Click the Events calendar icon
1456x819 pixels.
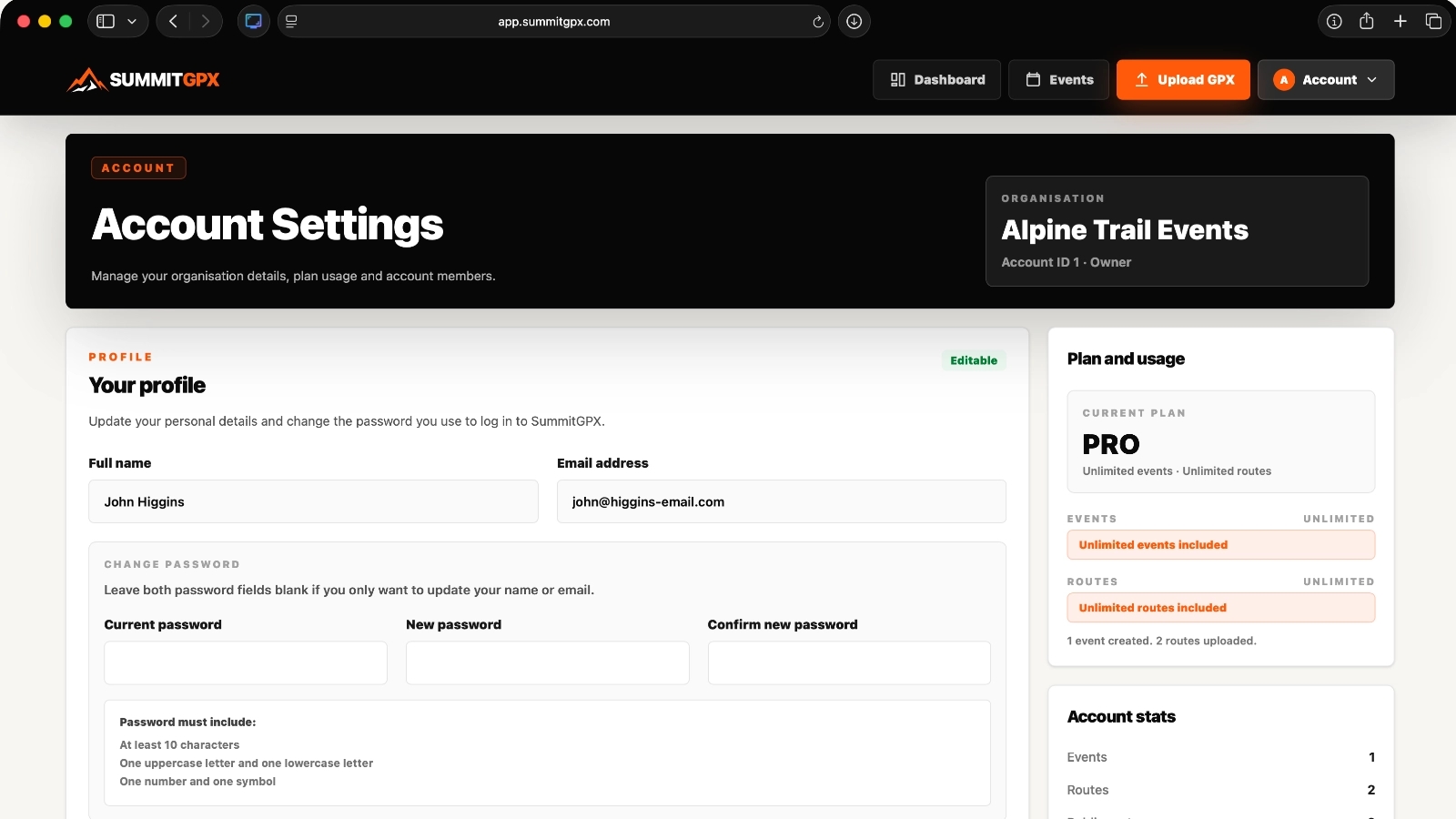(1033, 80)
